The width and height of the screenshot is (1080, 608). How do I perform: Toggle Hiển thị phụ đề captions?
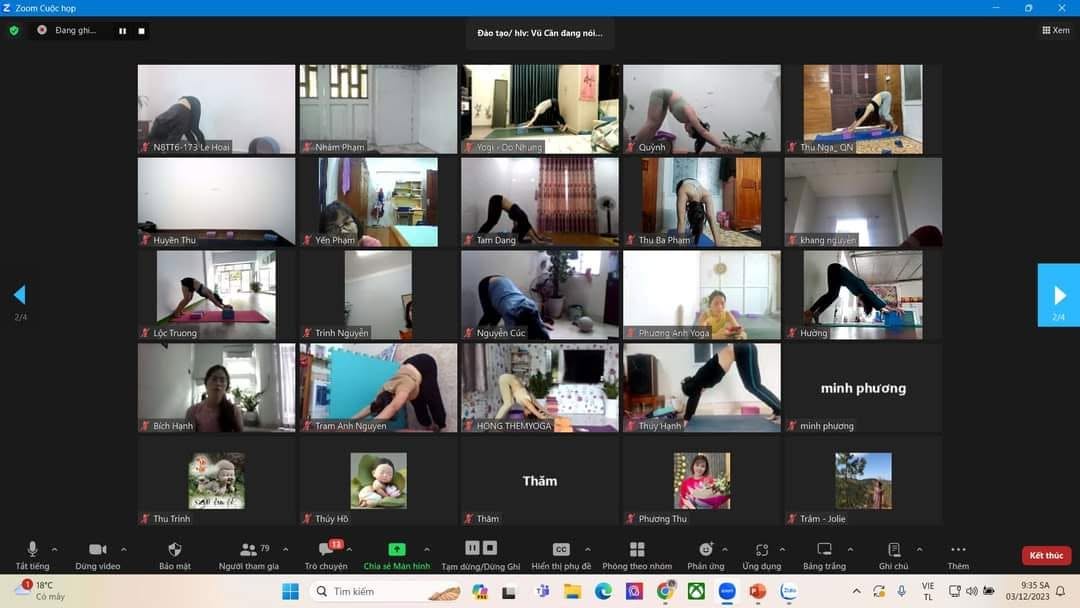[x=561, y=556]
